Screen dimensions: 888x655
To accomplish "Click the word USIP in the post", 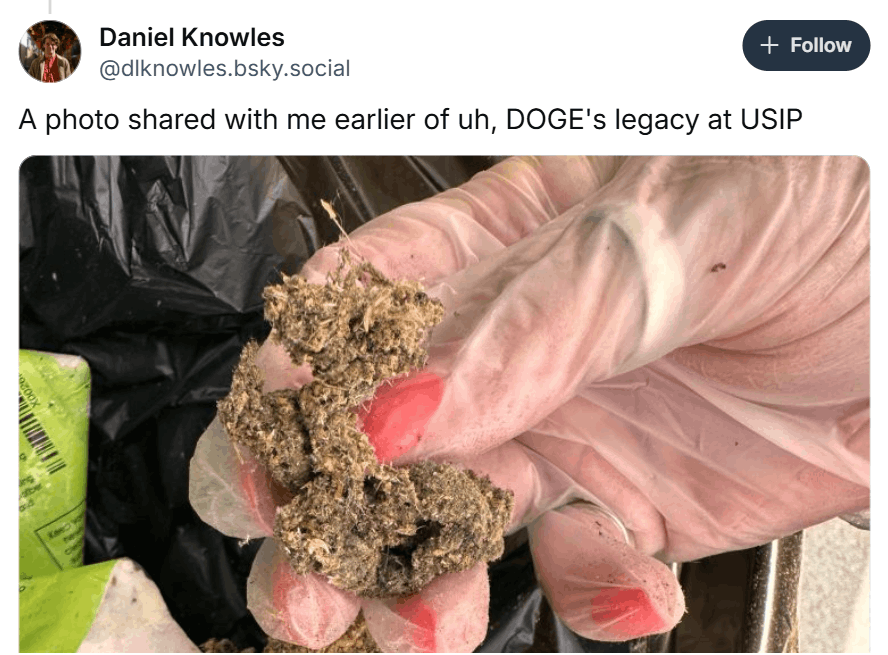I will pos(771,119).
